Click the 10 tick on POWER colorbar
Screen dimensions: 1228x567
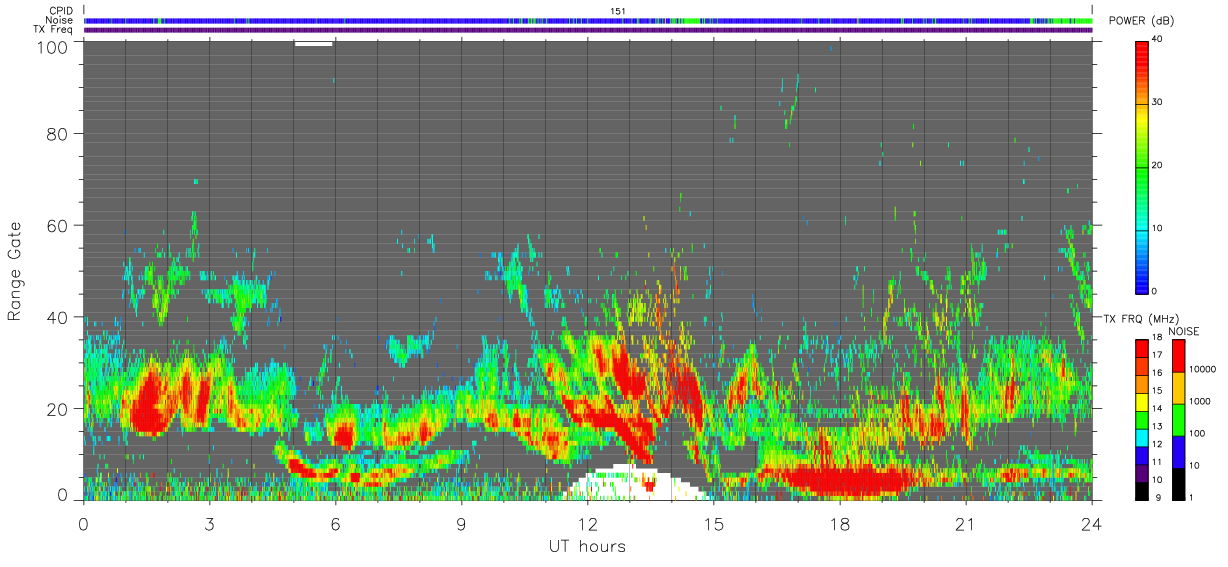point(1156,229)
